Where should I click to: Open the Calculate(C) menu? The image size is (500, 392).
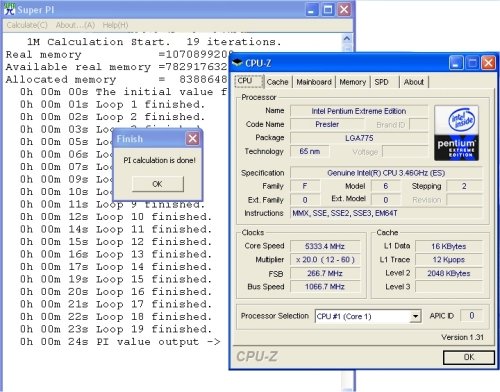click(x=27, y=25)
